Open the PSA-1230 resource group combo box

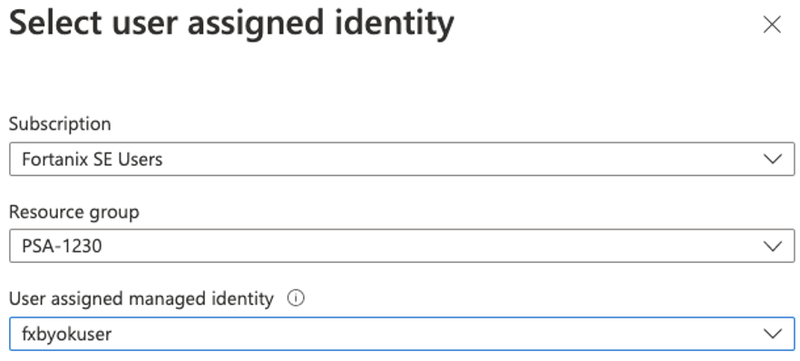(402, 246)
